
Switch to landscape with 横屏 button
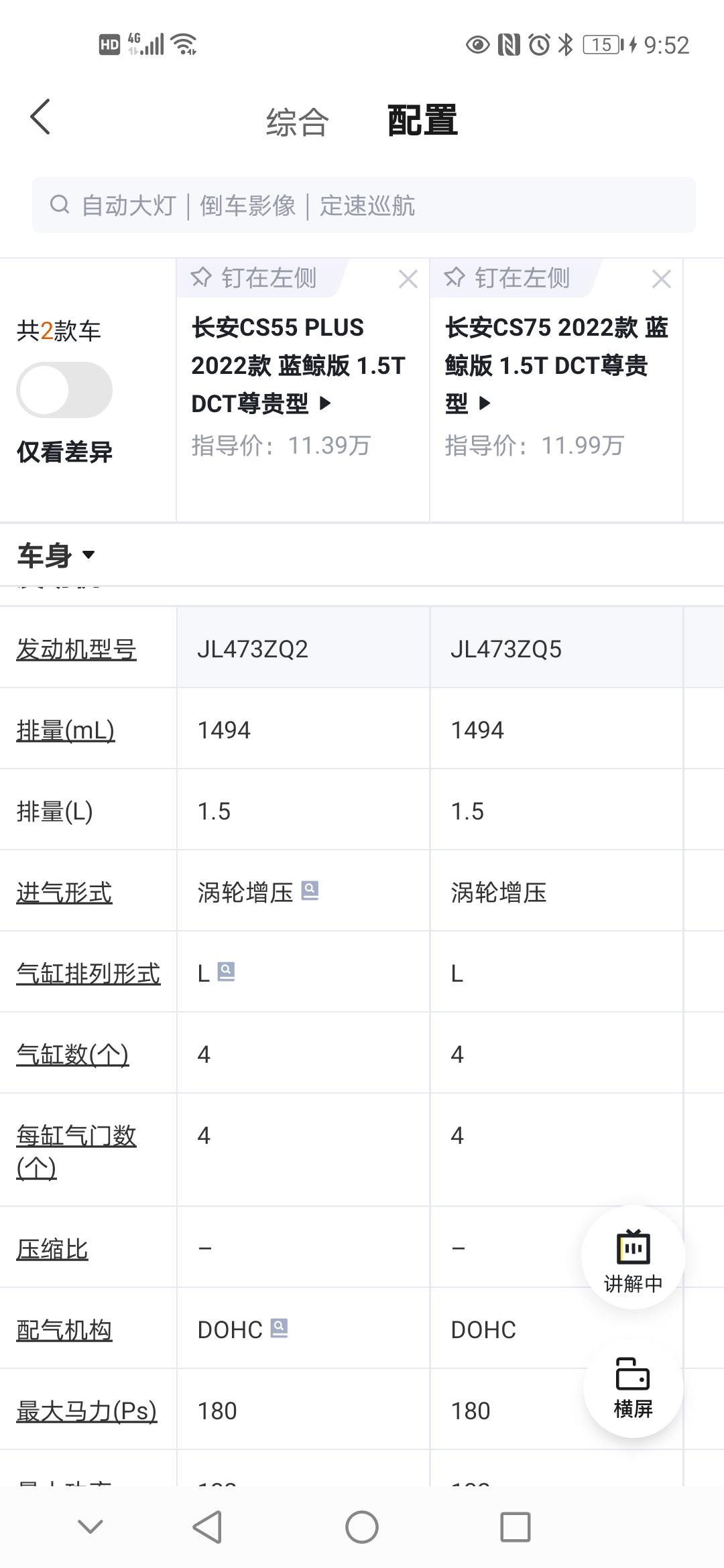pos(633,1388)
